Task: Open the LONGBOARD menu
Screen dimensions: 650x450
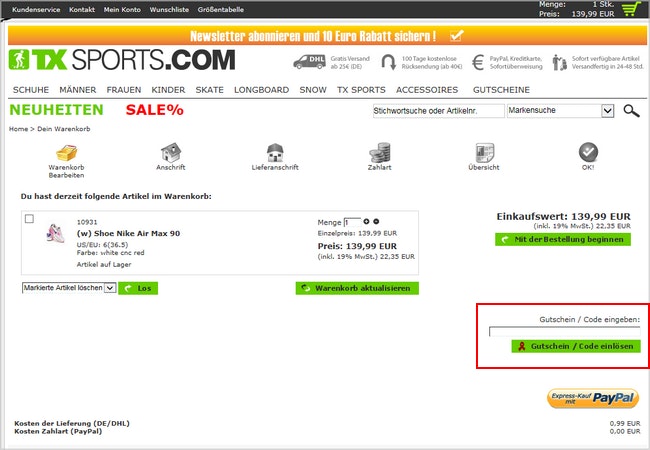Action: tap(261, 90)
